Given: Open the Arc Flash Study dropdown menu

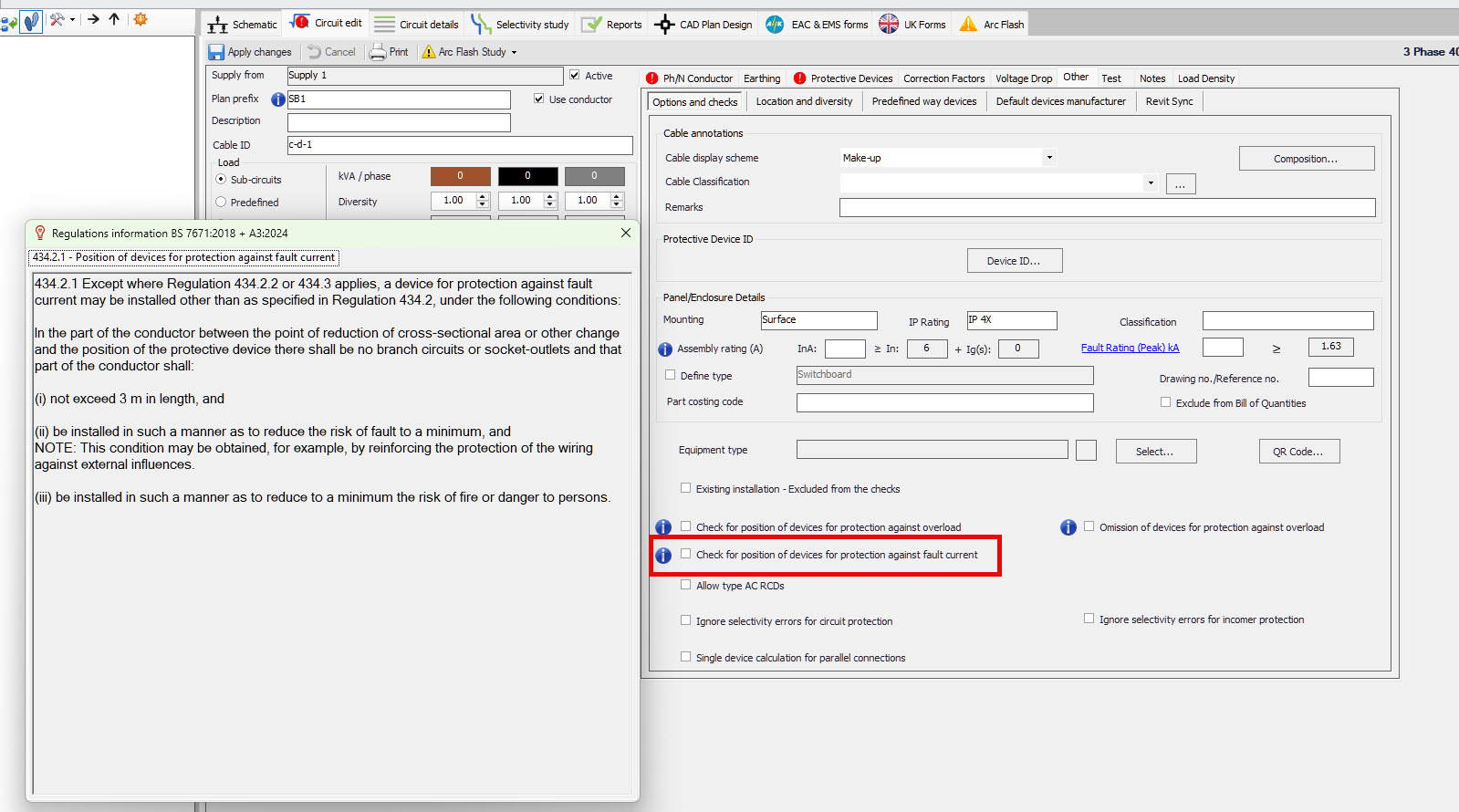Looking at the screenshot, I should point(514,53).
